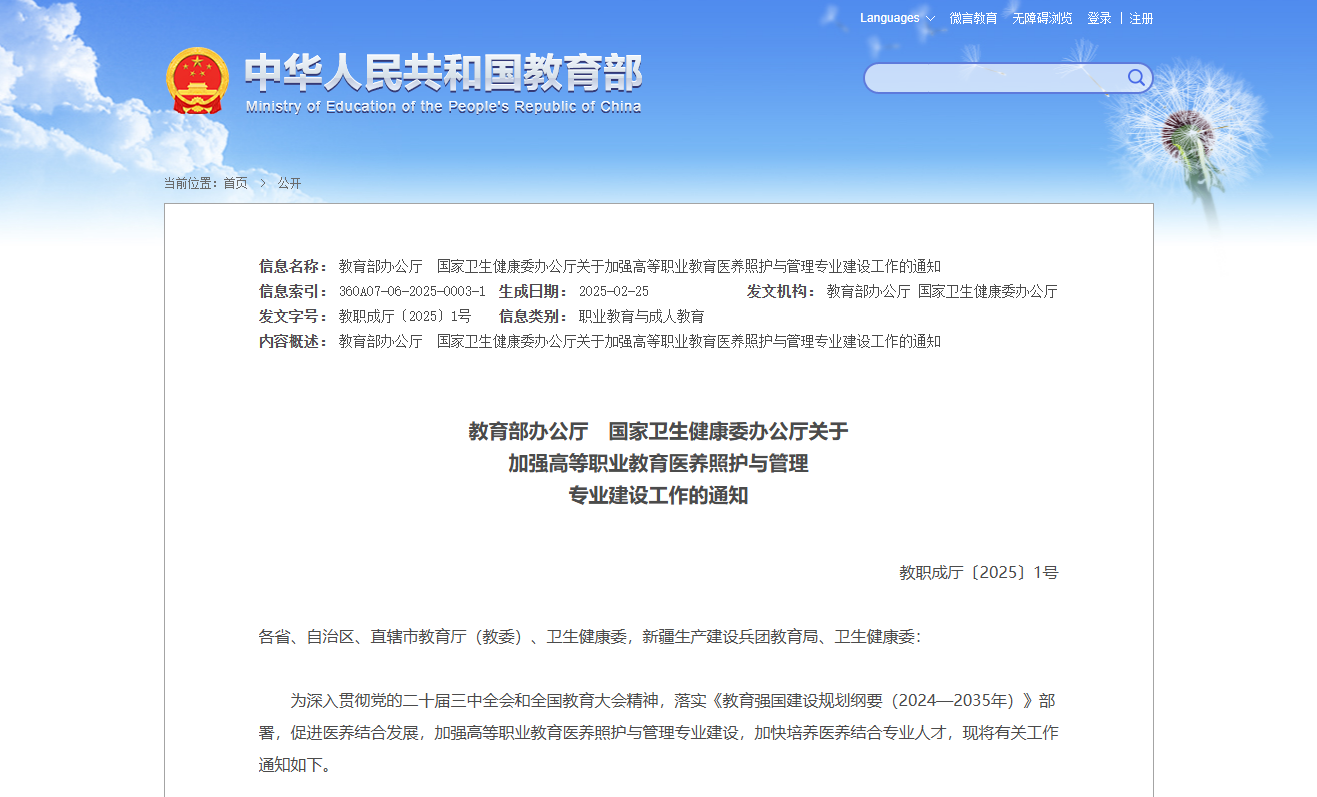Click the Ministry of Education English subtitle
The image size is (1317, 797).
tap(443, 107)
